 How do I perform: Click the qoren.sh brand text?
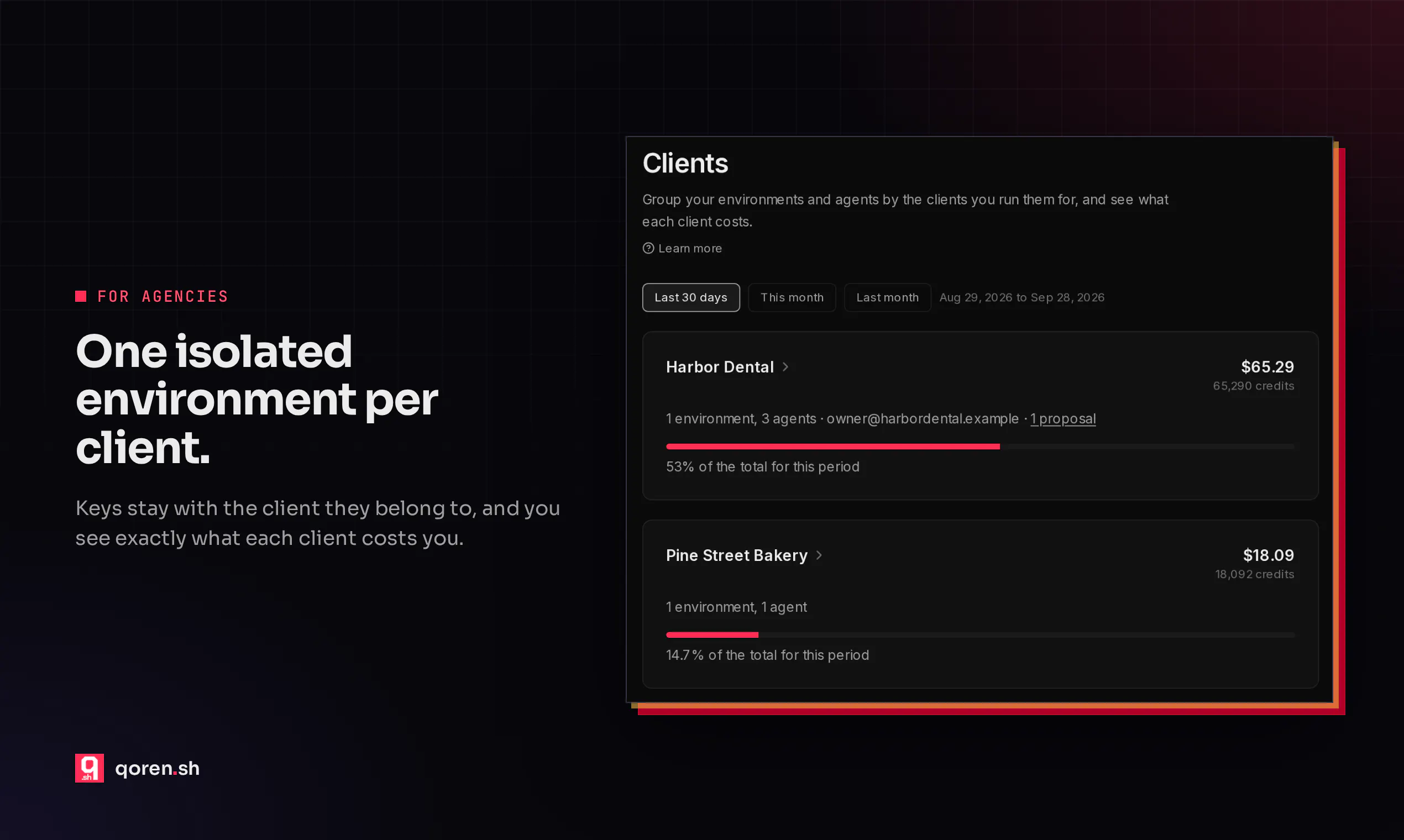158,769
